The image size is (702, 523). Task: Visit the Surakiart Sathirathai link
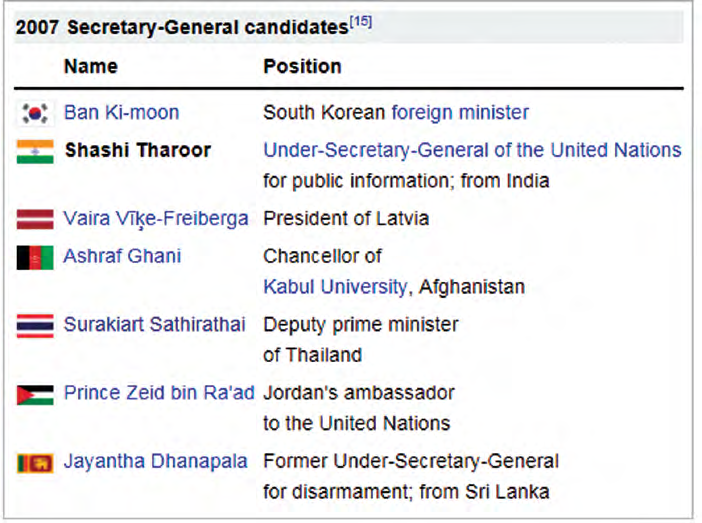tap(154, 324)
